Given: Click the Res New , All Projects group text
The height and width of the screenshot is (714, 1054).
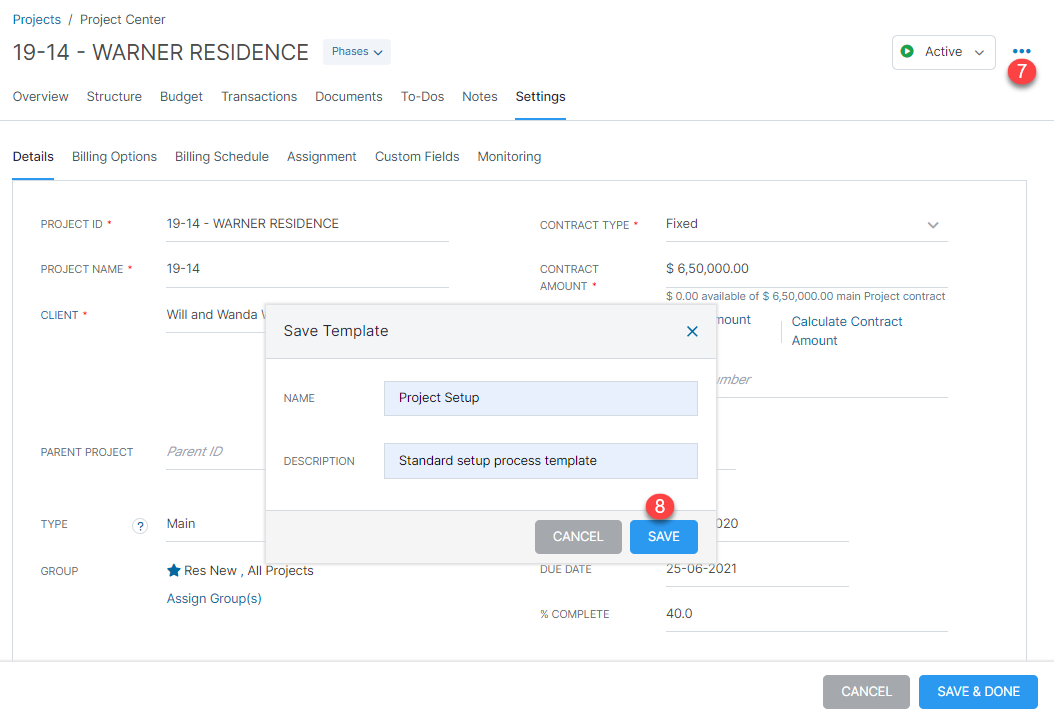Looking at the screenshot, I should (249, 571).
